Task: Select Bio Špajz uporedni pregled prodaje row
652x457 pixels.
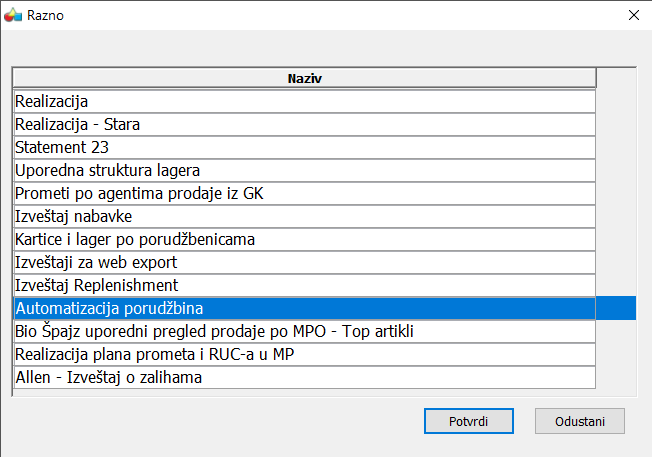Action: (305, 331)
